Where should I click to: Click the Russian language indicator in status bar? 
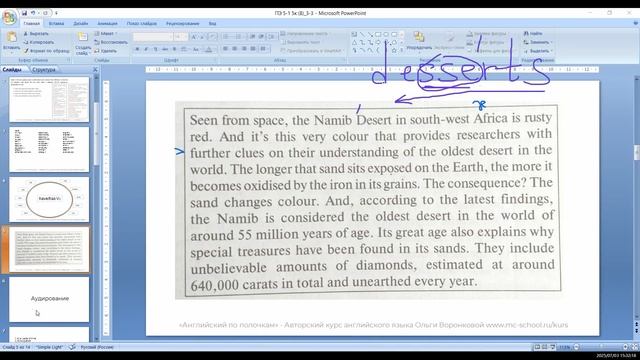click(97, 347)
